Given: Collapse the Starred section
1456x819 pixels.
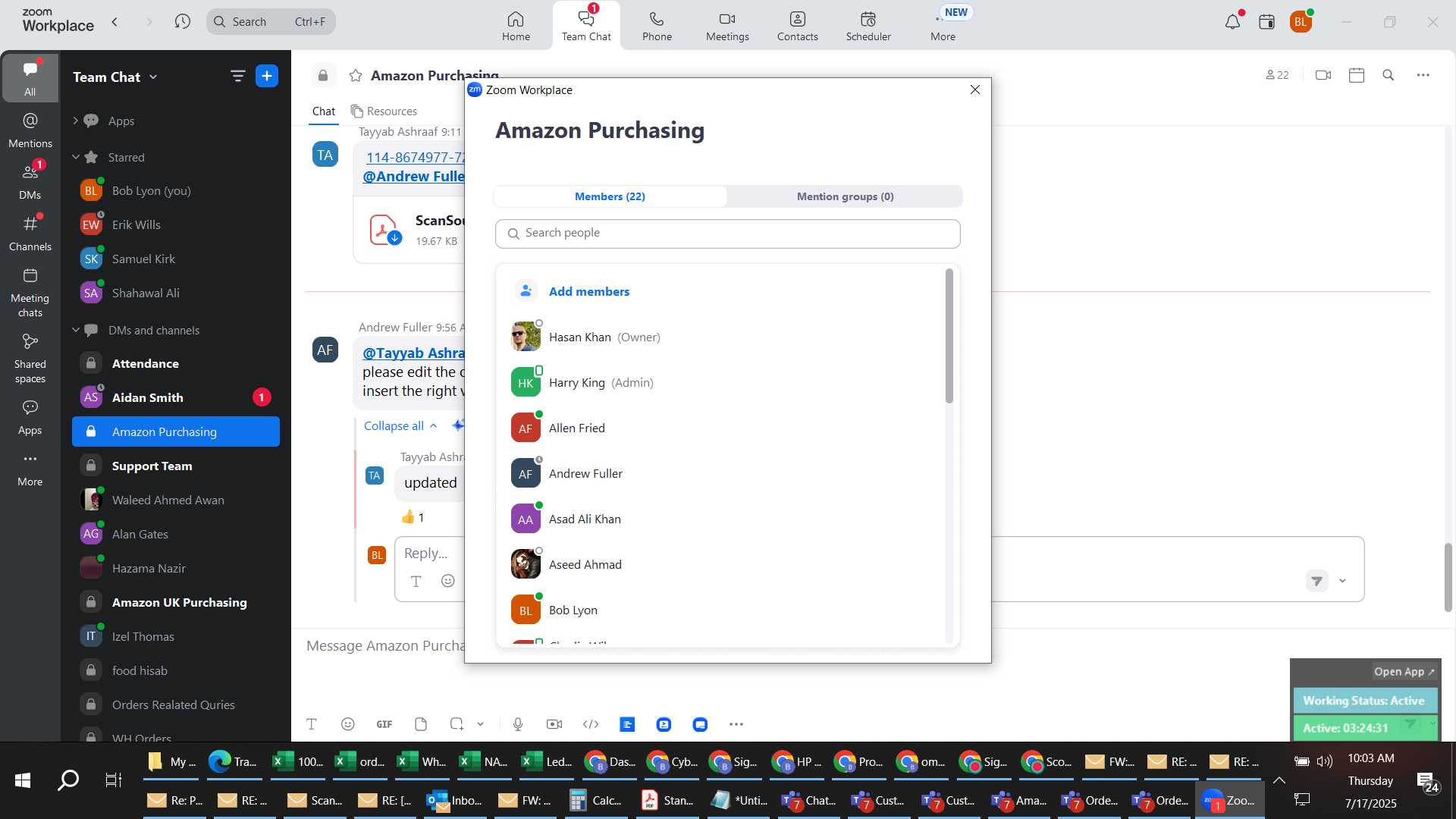Looking at the screenshot, I should 75,157.
